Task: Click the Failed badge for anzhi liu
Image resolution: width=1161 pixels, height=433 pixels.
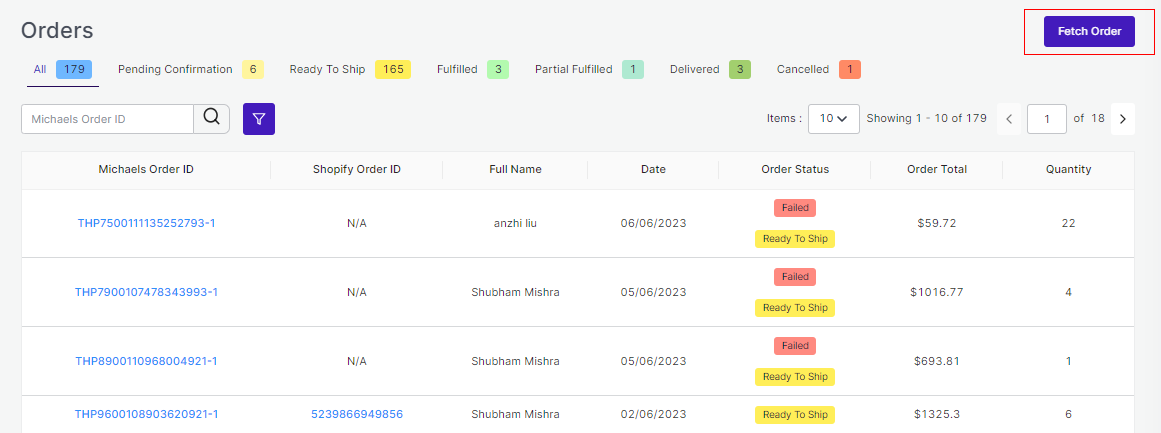Action: tap(794, 208)
